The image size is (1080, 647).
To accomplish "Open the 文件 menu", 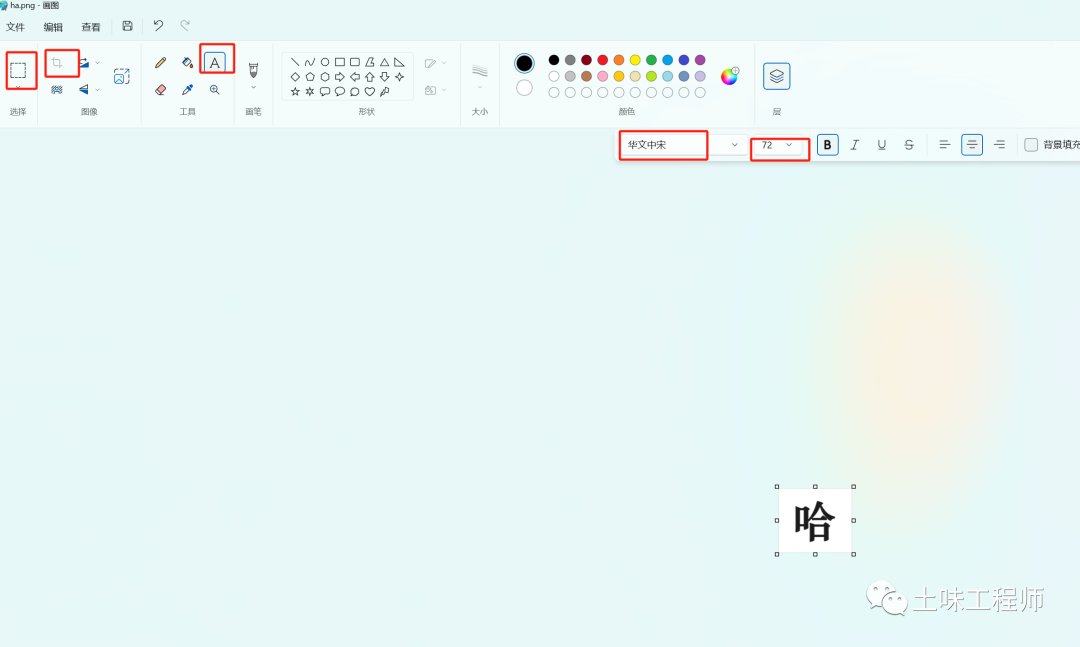I will 16,26.
